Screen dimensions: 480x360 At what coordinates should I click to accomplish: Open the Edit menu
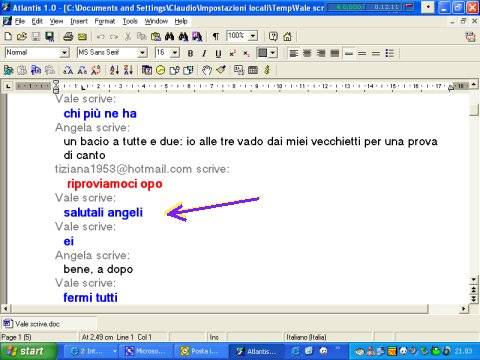pos(37,21)
